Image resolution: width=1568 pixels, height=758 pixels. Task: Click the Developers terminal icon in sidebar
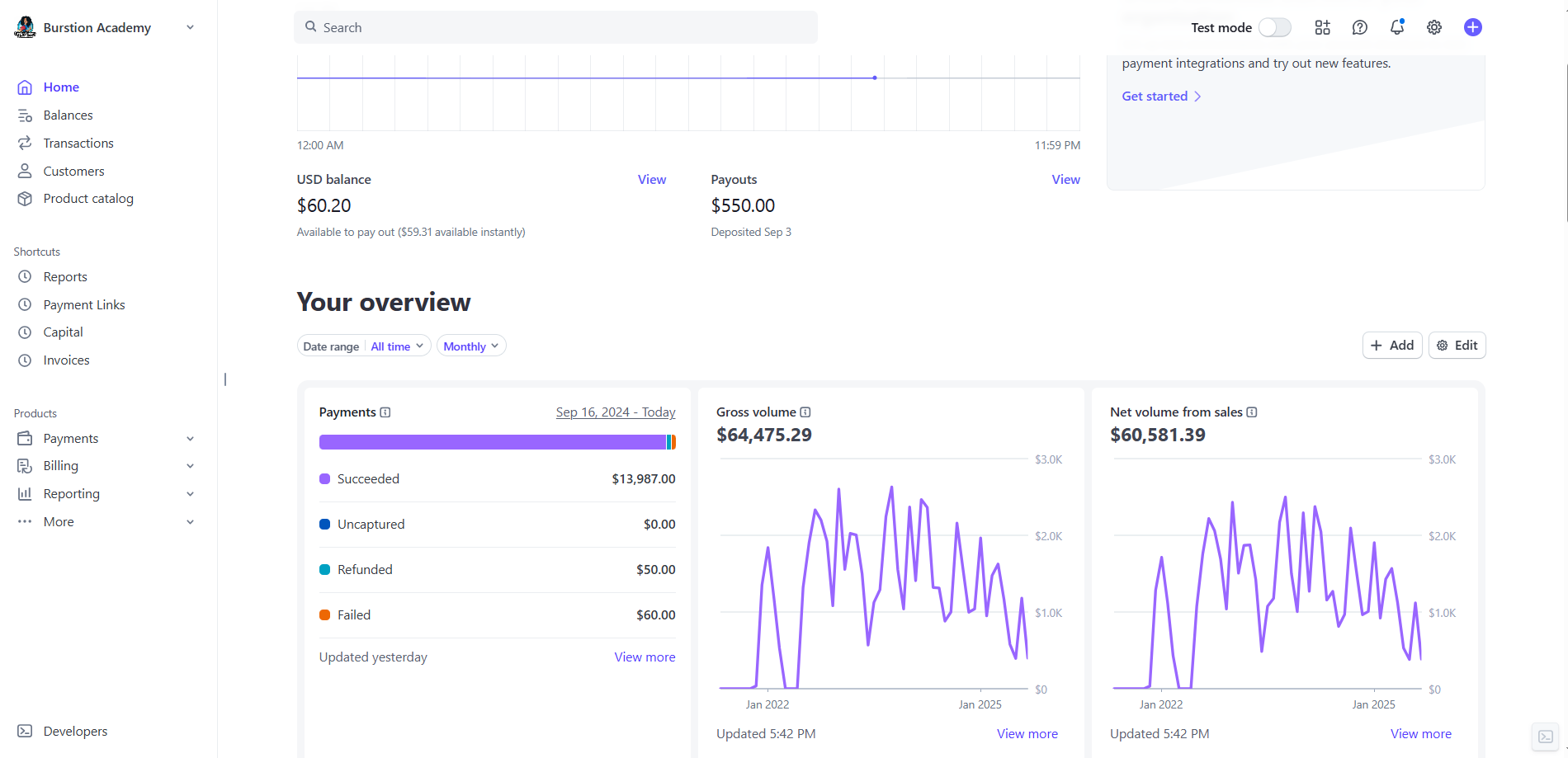[25, 732]
